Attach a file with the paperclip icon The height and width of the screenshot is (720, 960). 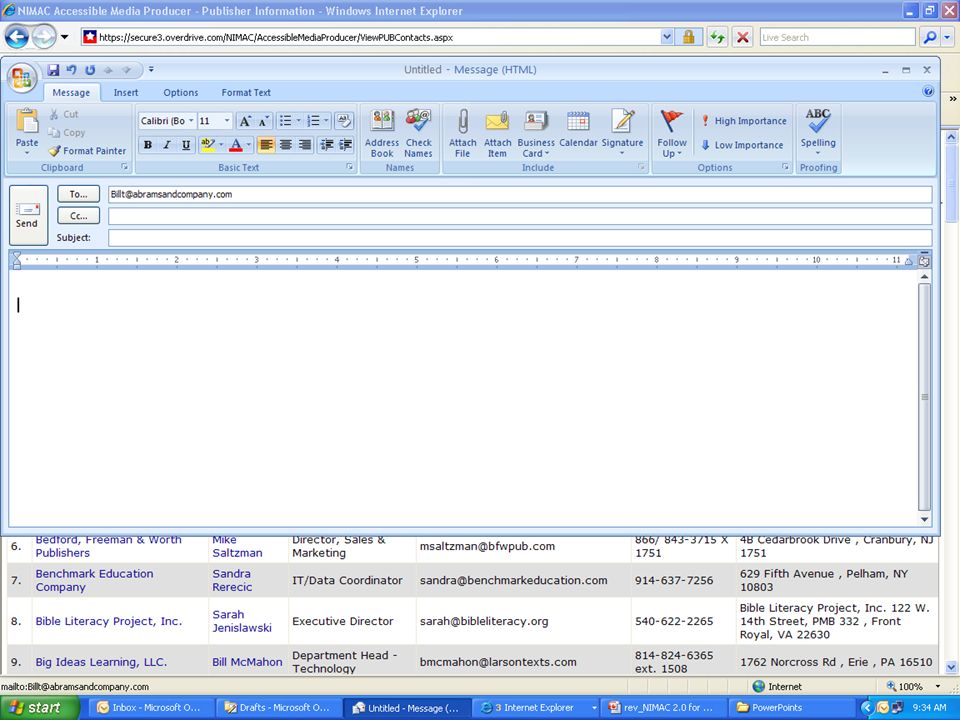point(463,133)
